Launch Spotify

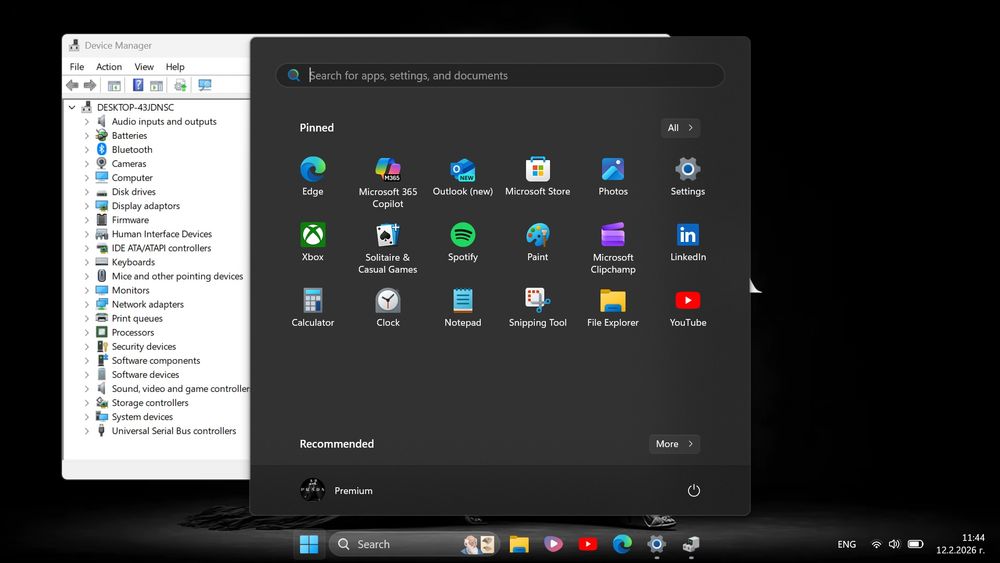point(462,242)
